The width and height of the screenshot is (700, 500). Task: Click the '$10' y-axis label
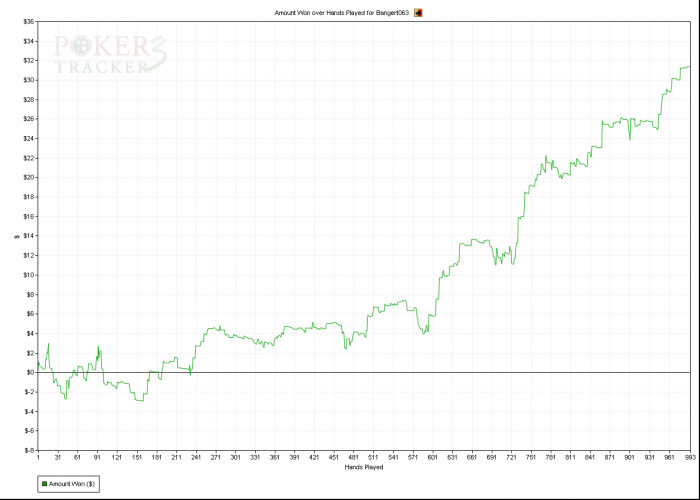pyautogui.click(x=30, y=275)
